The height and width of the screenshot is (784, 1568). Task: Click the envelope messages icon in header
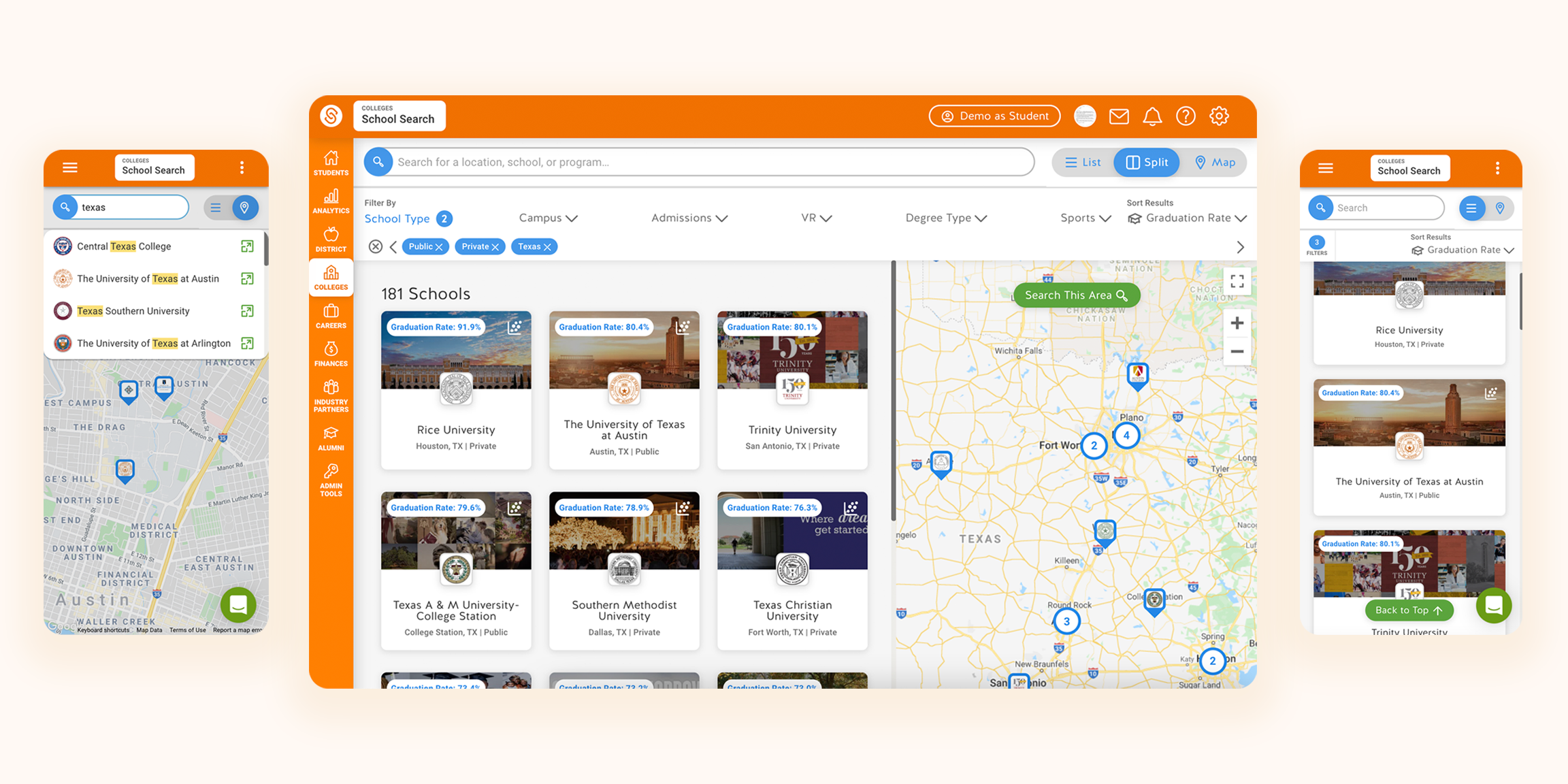(1119, 116)
